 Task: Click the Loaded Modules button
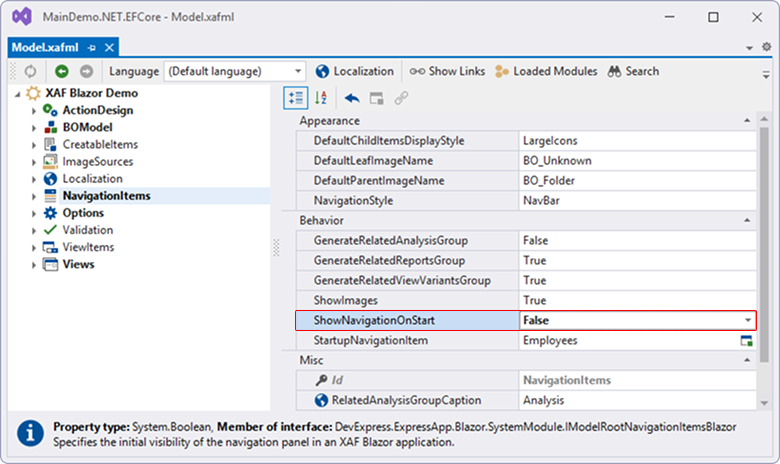point(545,71)
